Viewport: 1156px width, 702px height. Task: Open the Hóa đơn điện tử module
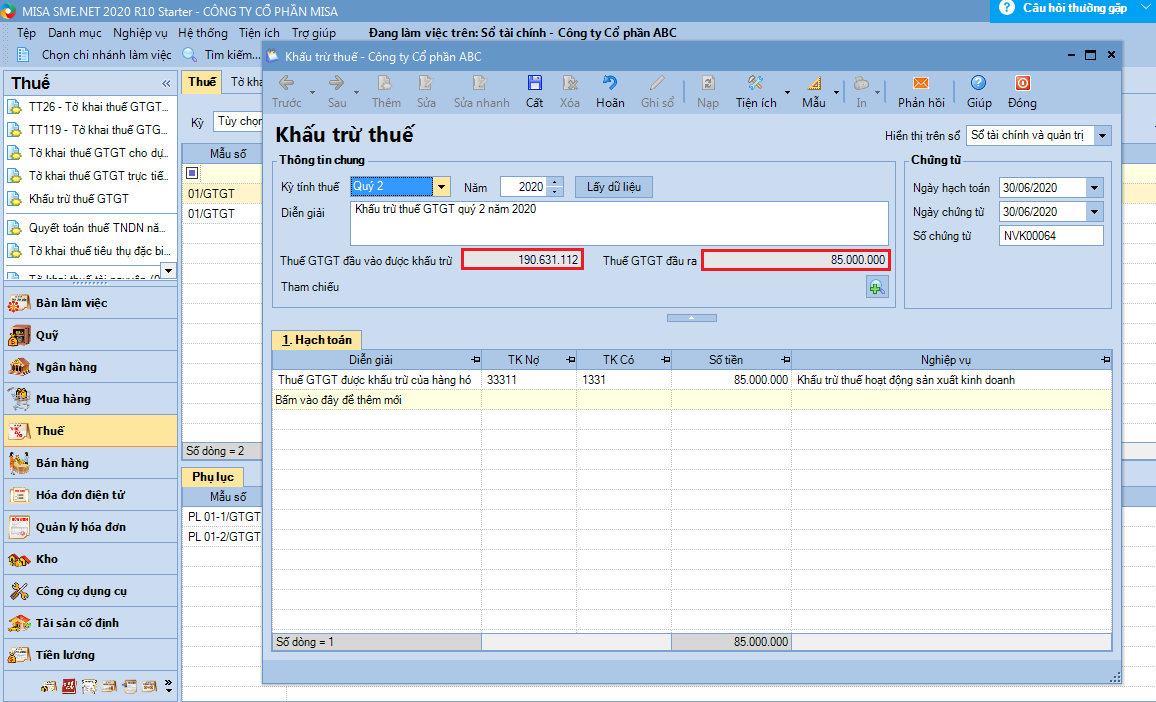[x=91, y=495]
